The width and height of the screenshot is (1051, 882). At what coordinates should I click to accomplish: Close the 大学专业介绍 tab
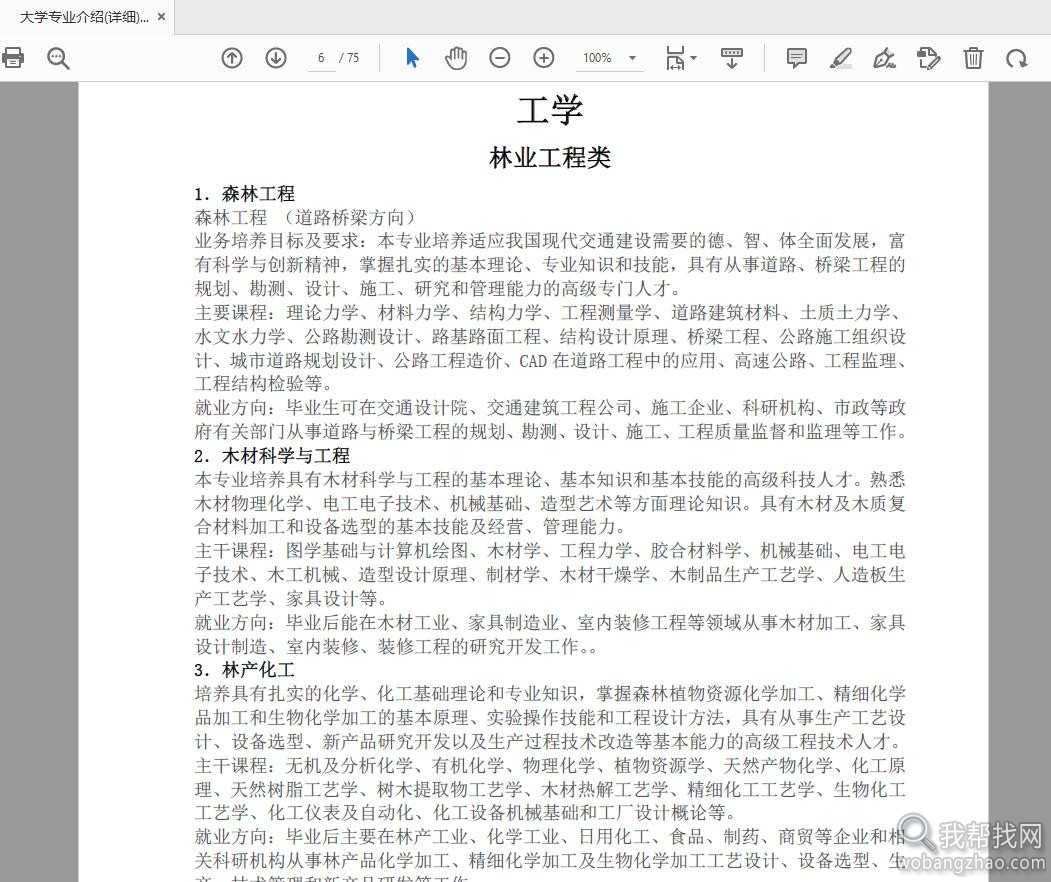(161, 17)
